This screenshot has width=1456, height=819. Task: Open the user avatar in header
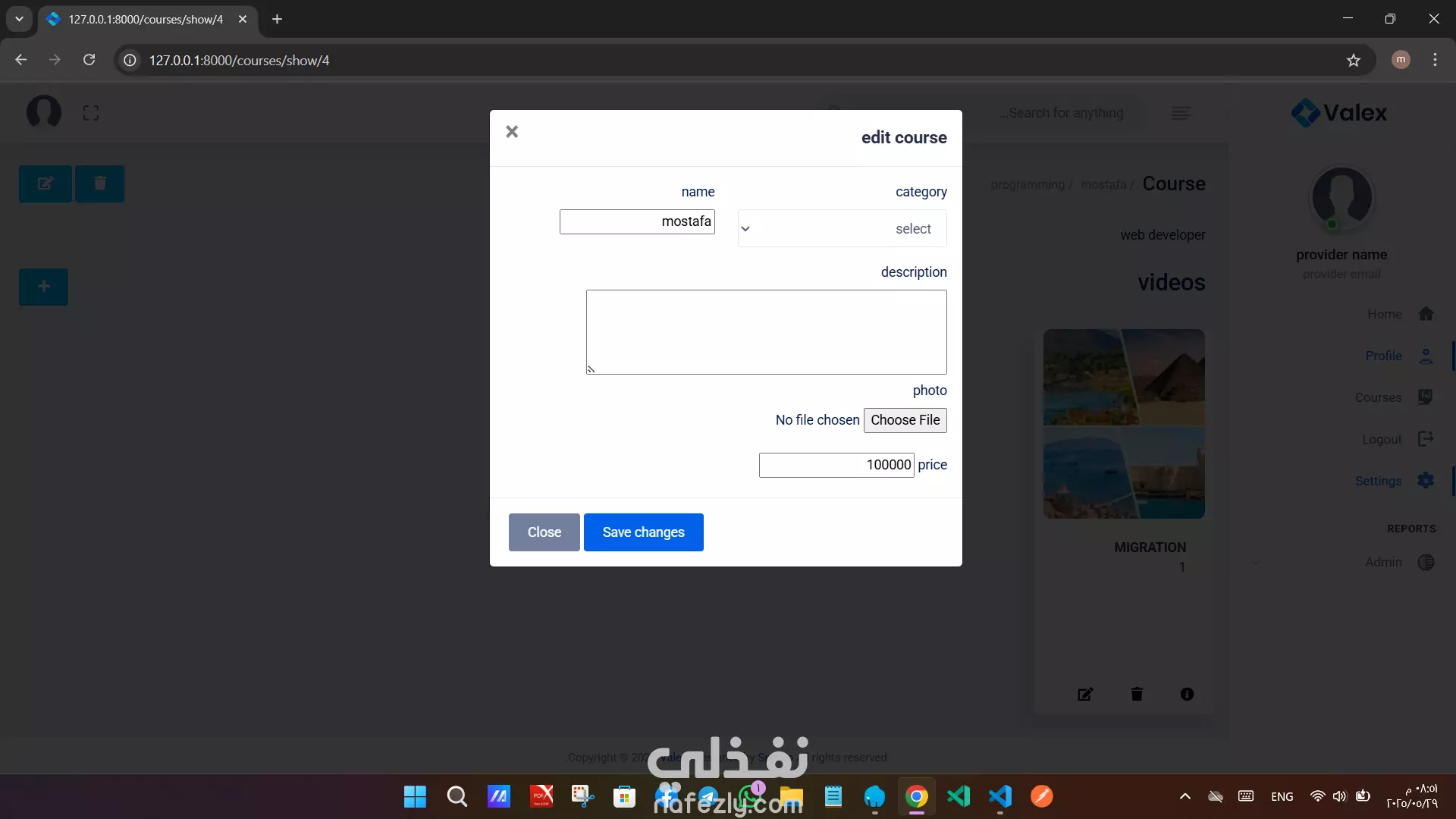click(44, 112)
